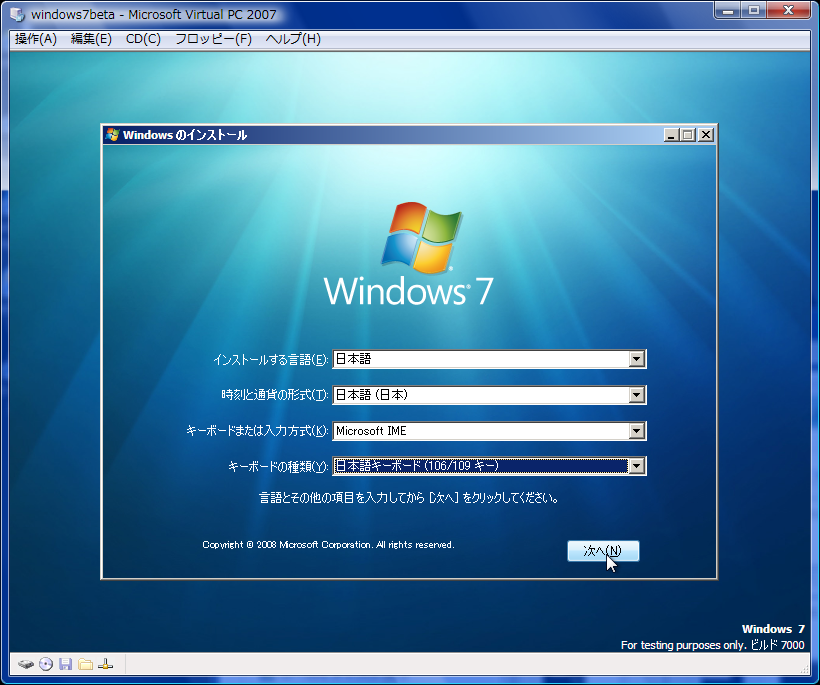Click the Windows 7 logo
This screenshot has width=820, height=685.
(x=408, y=255)
